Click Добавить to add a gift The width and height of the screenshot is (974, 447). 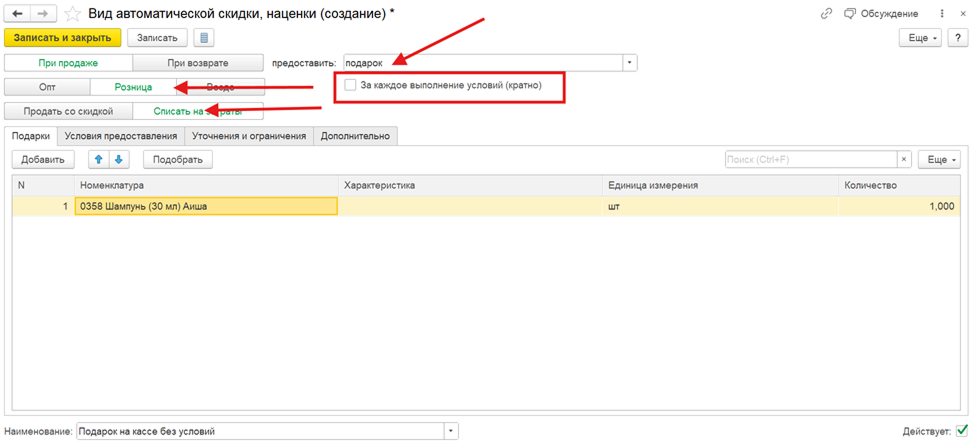[x=43, y=159]
